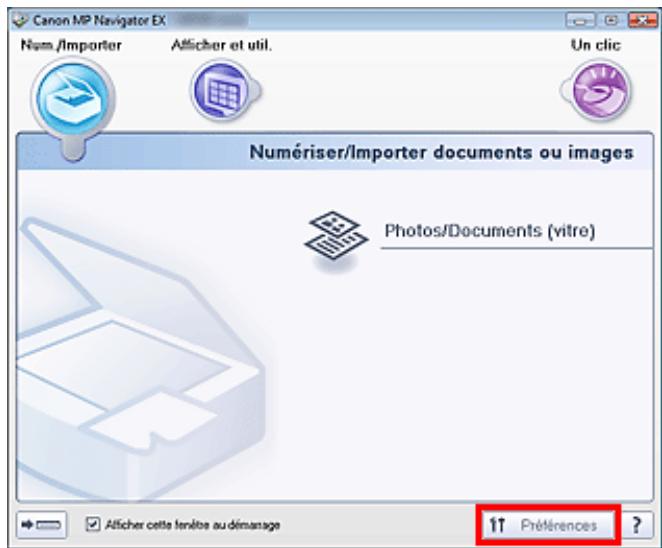Image resolution: width=662 pixels, height=548 pixels.
Task: Minimize the Canon MP Navigator EX window
Action: pos(580,20)
